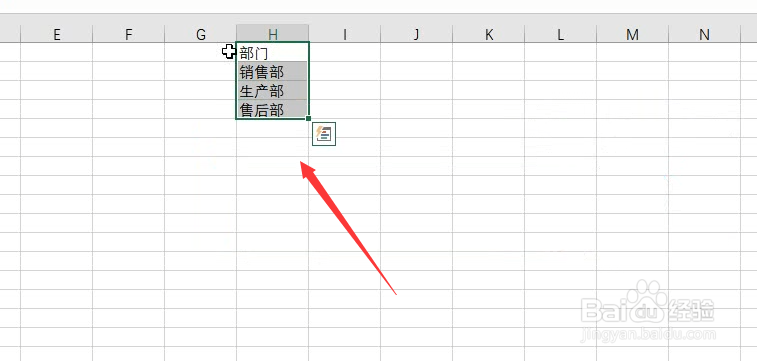The image size is (757, 361).
Task: Open the Quick Analysis icon below selection
Action: [x=324, y=134]
